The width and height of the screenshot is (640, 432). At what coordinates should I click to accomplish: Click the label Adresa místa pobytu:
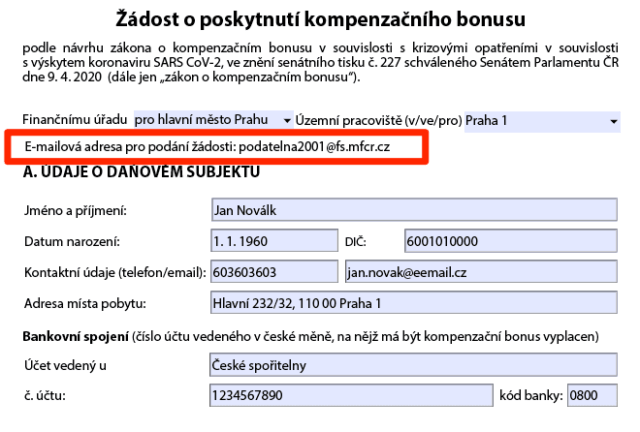point(85,303)
